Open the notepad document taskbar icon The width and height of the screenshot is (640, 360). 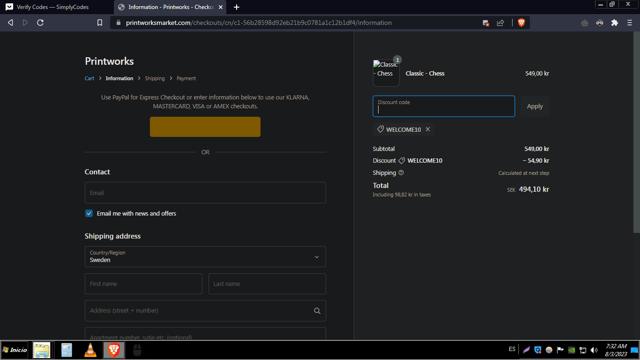tap(67, 350)
